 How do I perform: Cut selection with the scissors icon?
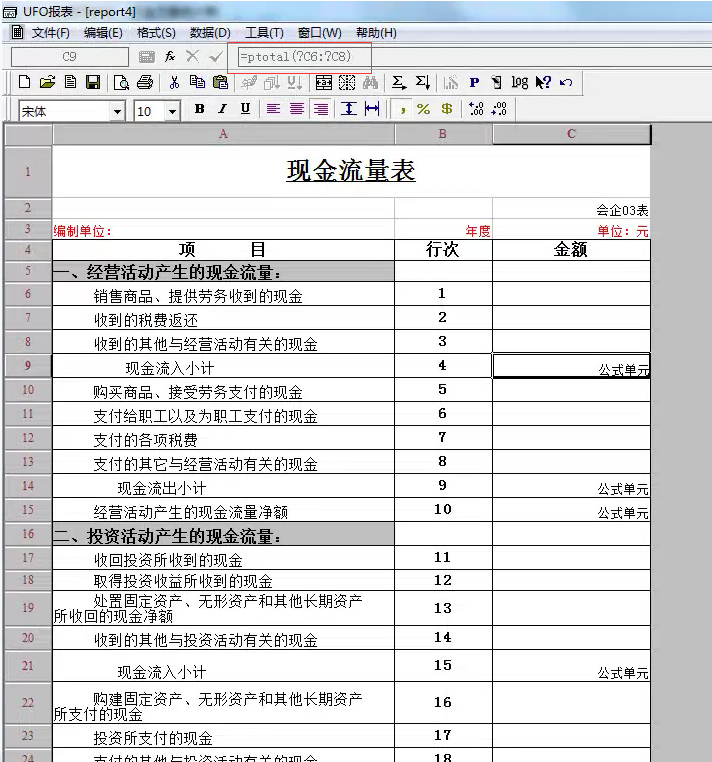click(x=174, y=82)
